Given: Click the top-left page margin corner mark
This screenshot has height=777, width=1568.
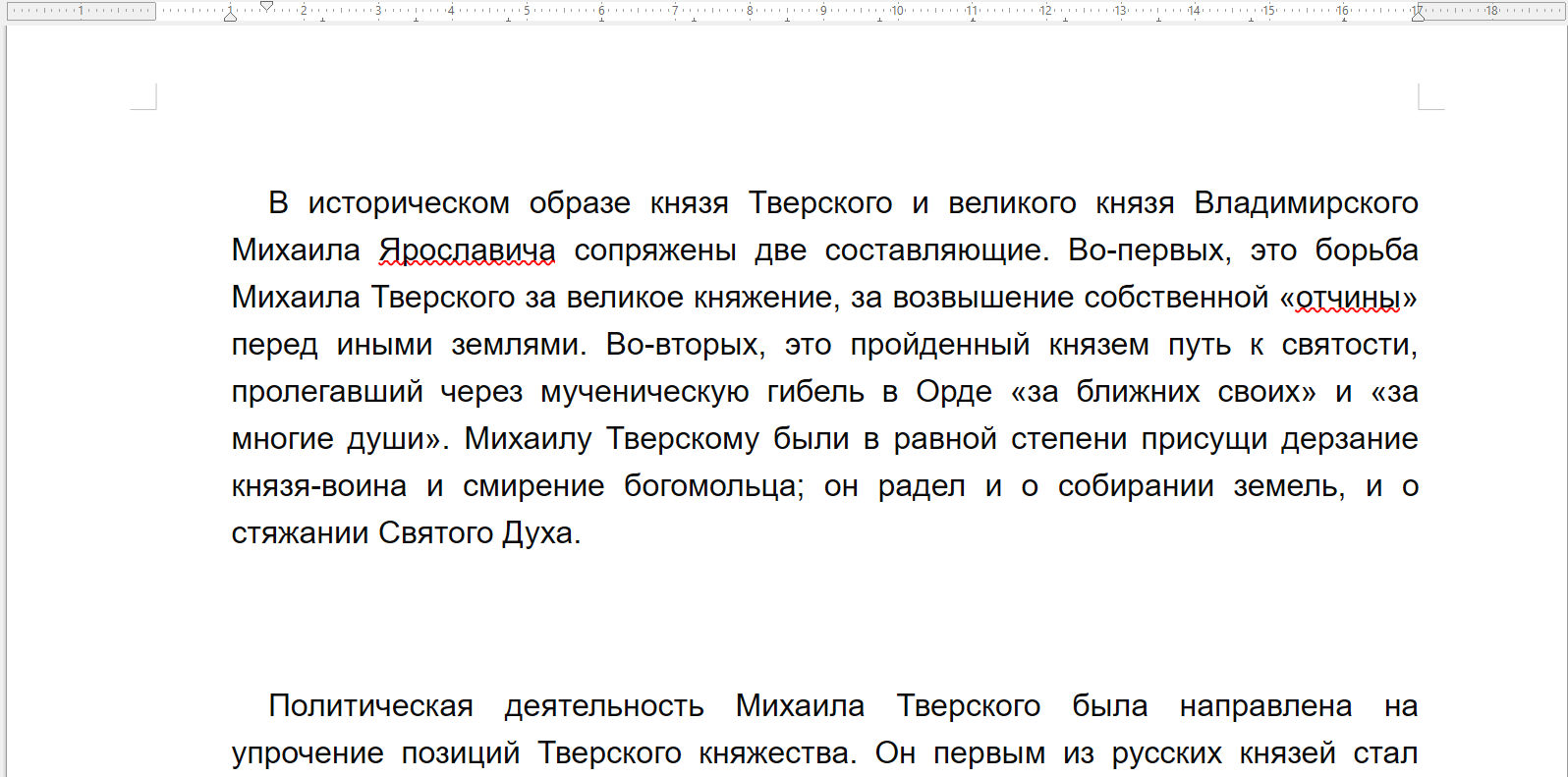Looking at the screenshot, I should tap(145, 97).
